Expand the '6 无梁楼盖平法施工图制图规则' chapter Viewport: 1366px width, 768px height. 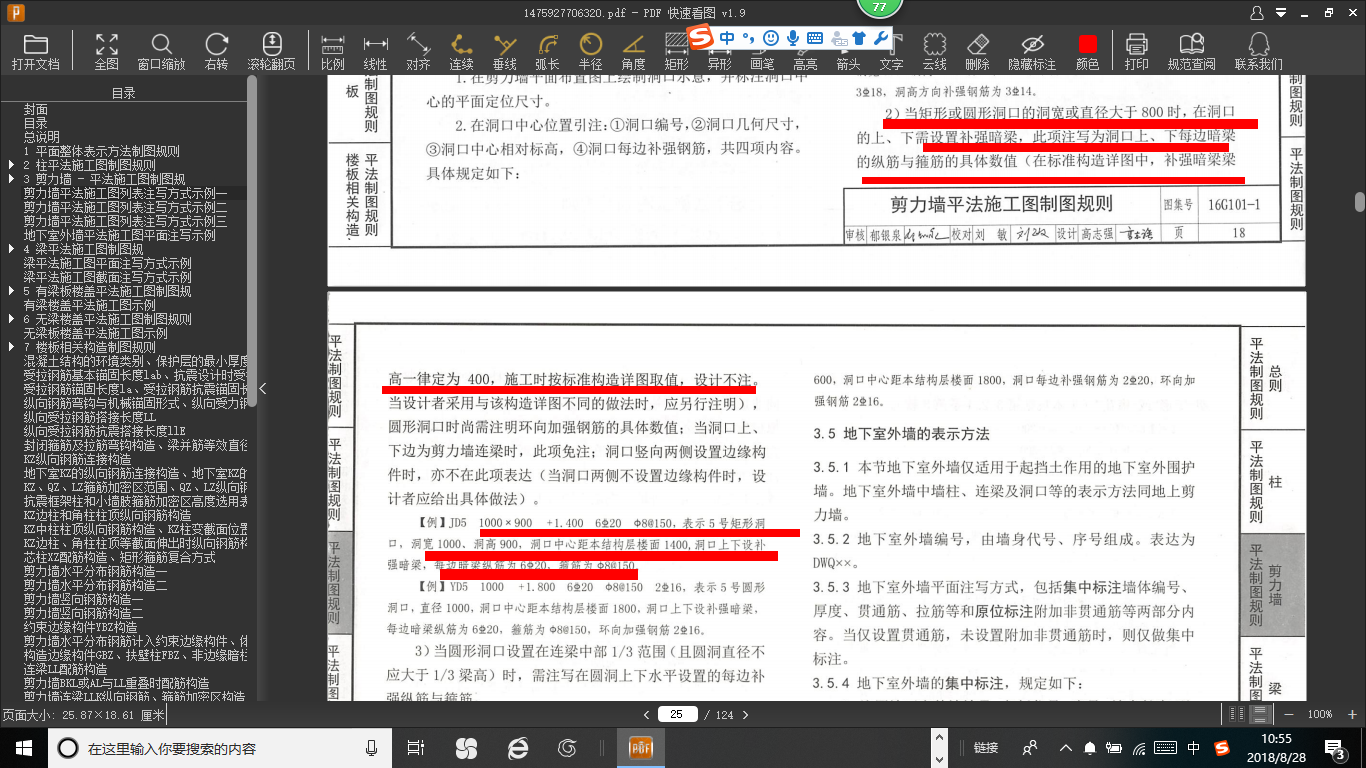pos(11,319)
